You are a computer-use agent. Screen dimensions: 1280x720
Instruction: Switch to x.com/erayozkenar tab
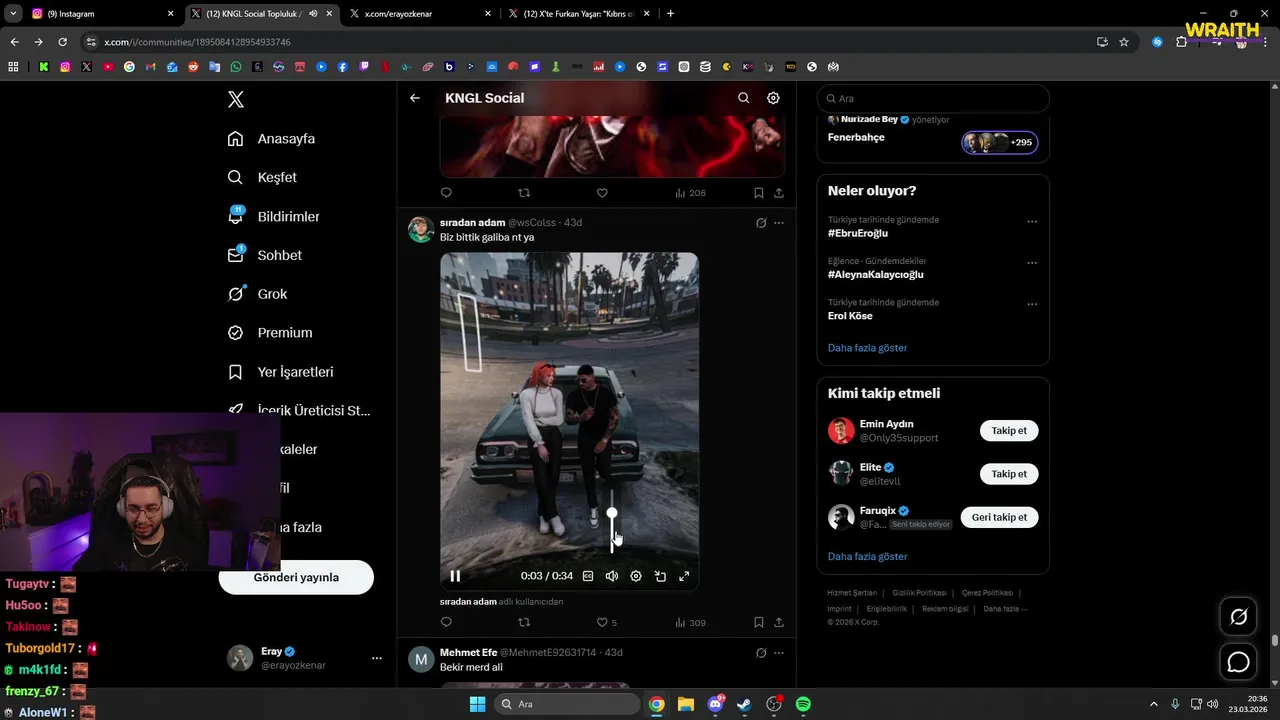click(x=420, y=14)
